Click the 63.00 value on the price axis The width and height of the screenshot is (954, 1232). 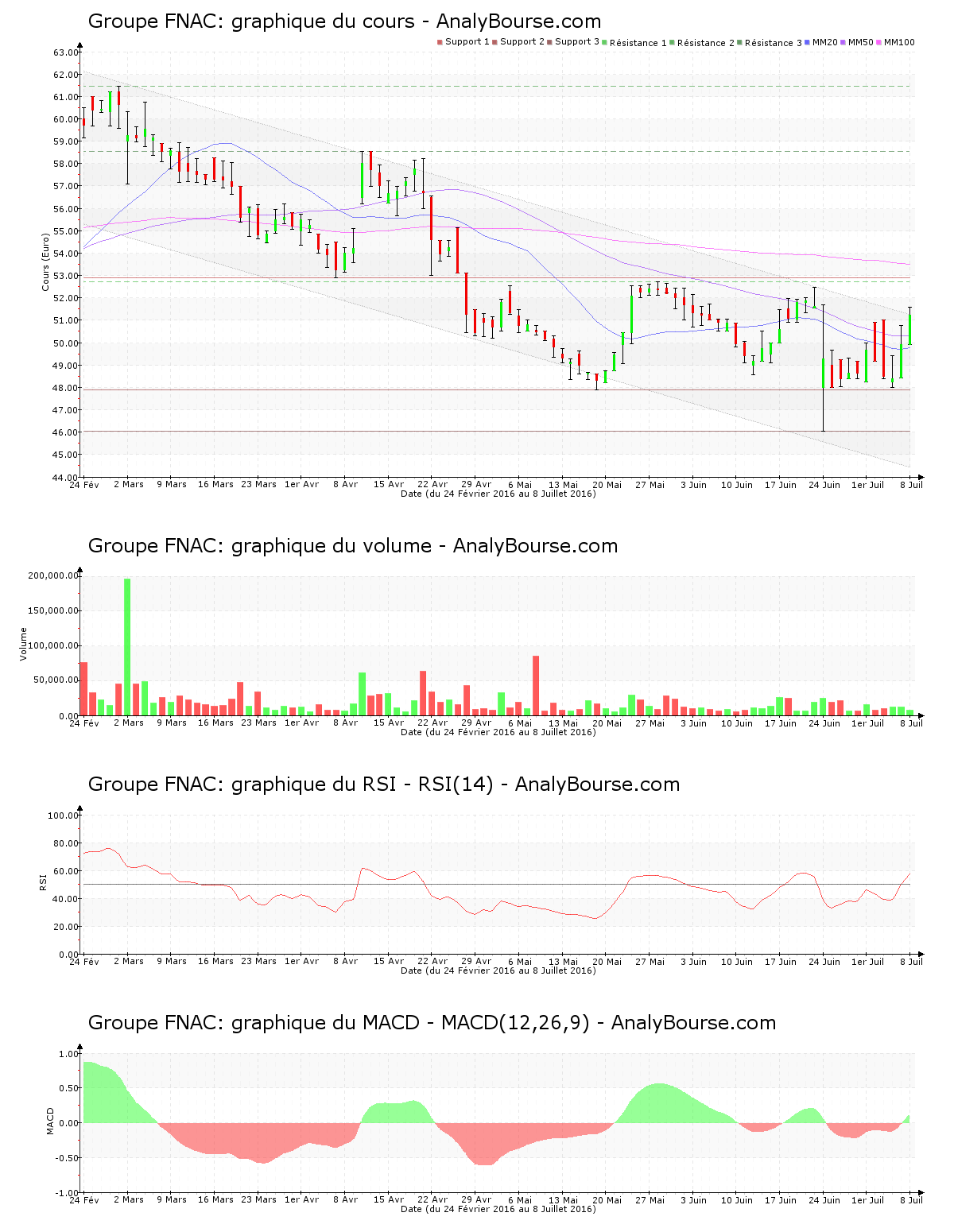coord(66,52)
